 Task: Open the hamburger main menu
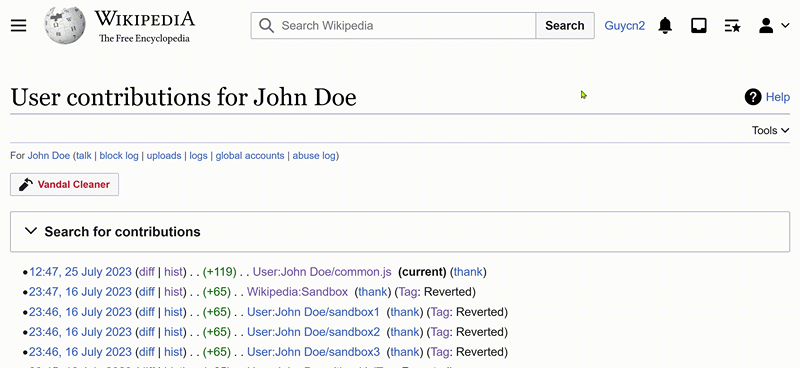click(x=18, y=26)
